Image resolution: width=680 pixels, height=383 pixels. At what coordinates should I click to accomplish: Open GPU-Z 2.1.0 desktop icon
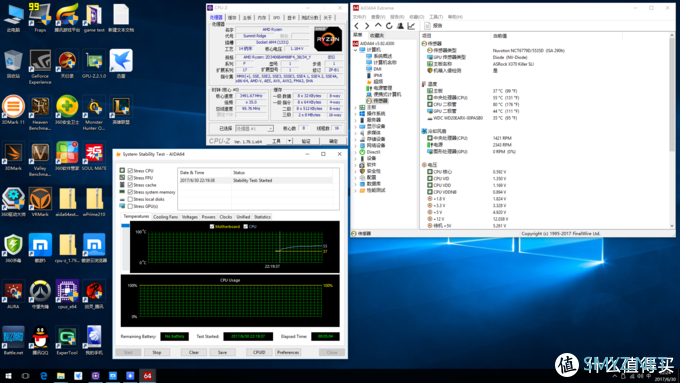tap(94, 64)
